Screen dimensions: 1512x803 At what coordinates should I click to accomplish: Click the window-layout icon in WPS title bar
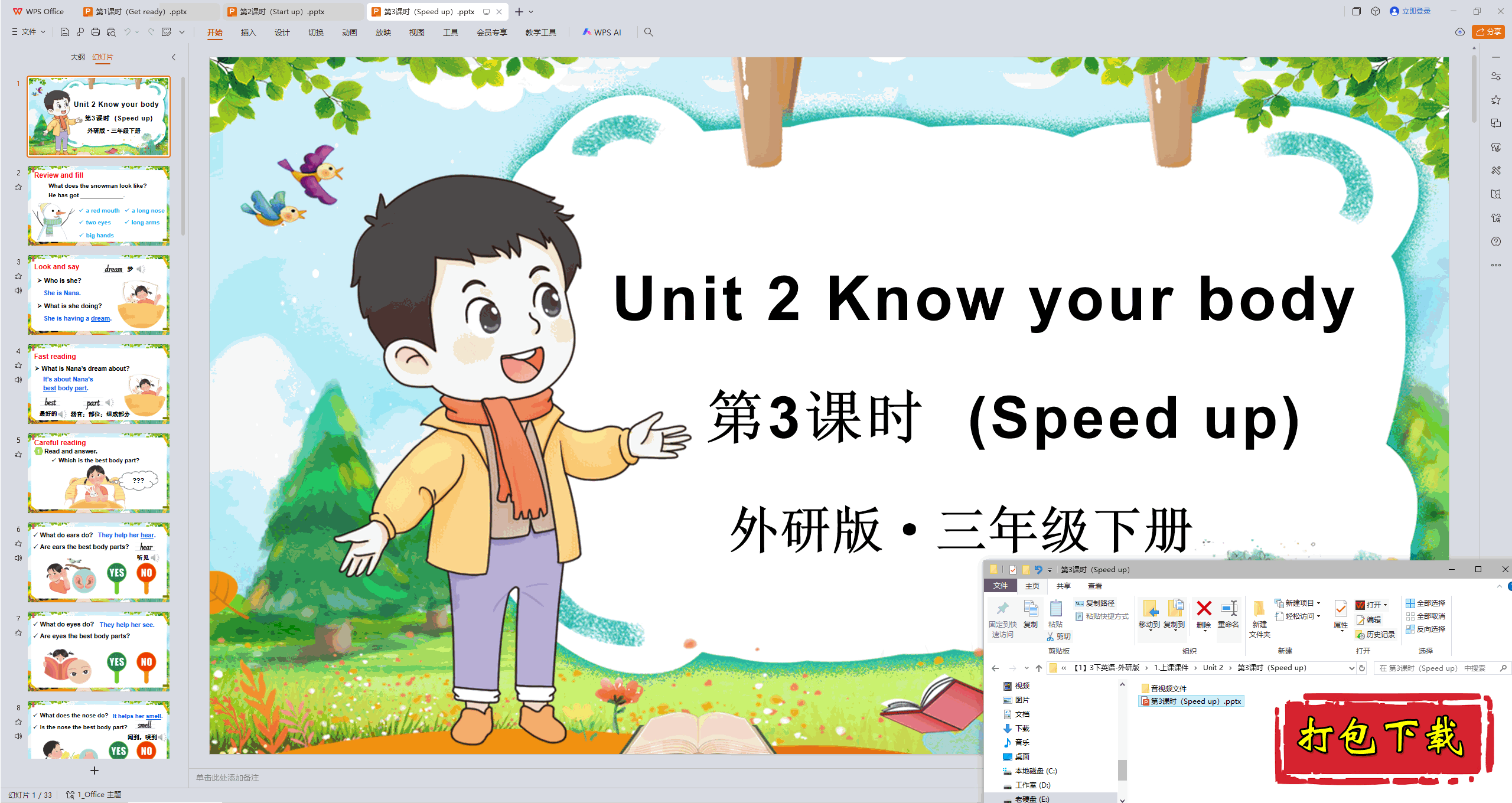click(1356, 11)
